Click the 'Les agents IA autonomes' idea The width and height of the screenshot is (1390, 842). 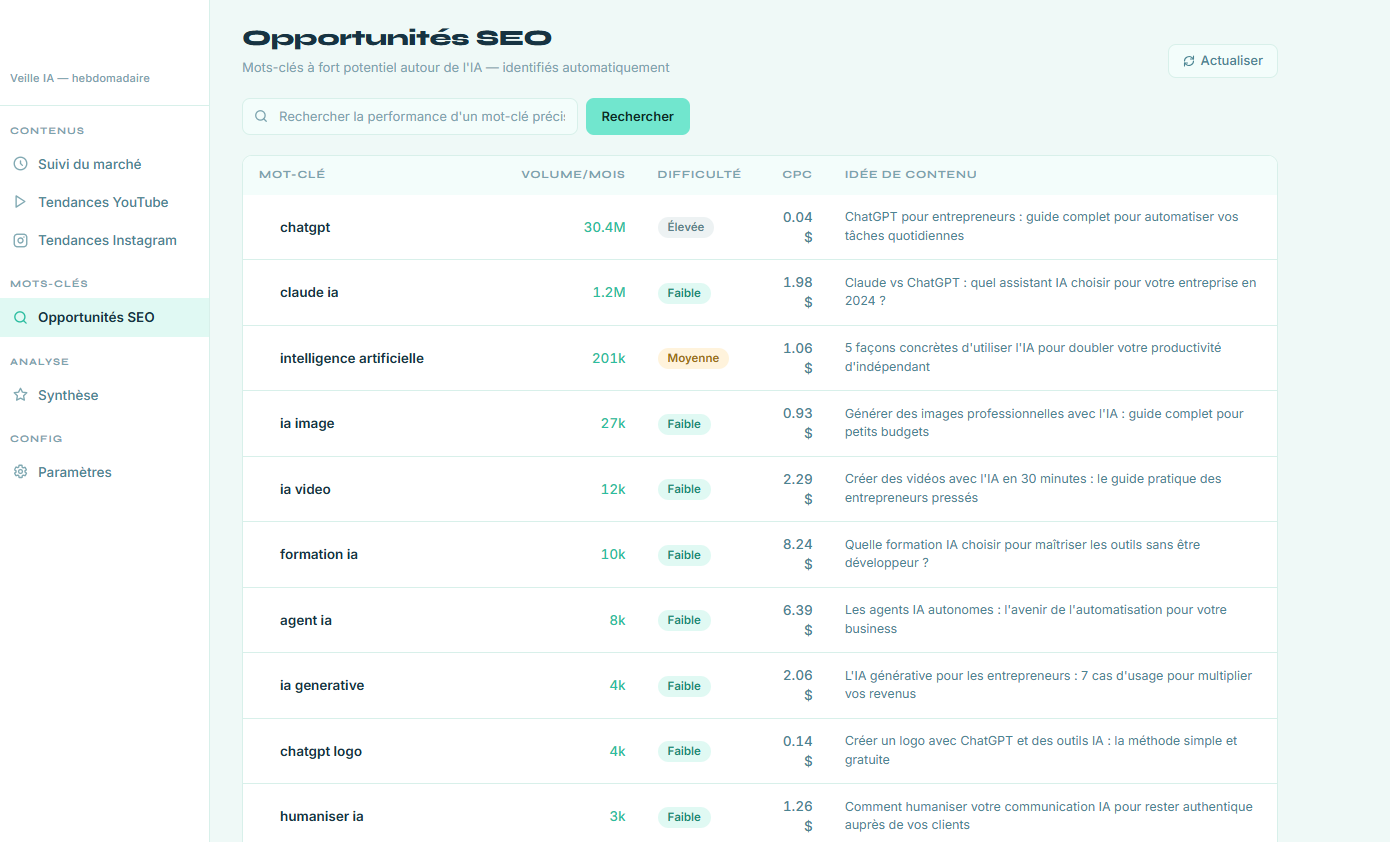pyautogui.click(x=1036, y=620)
